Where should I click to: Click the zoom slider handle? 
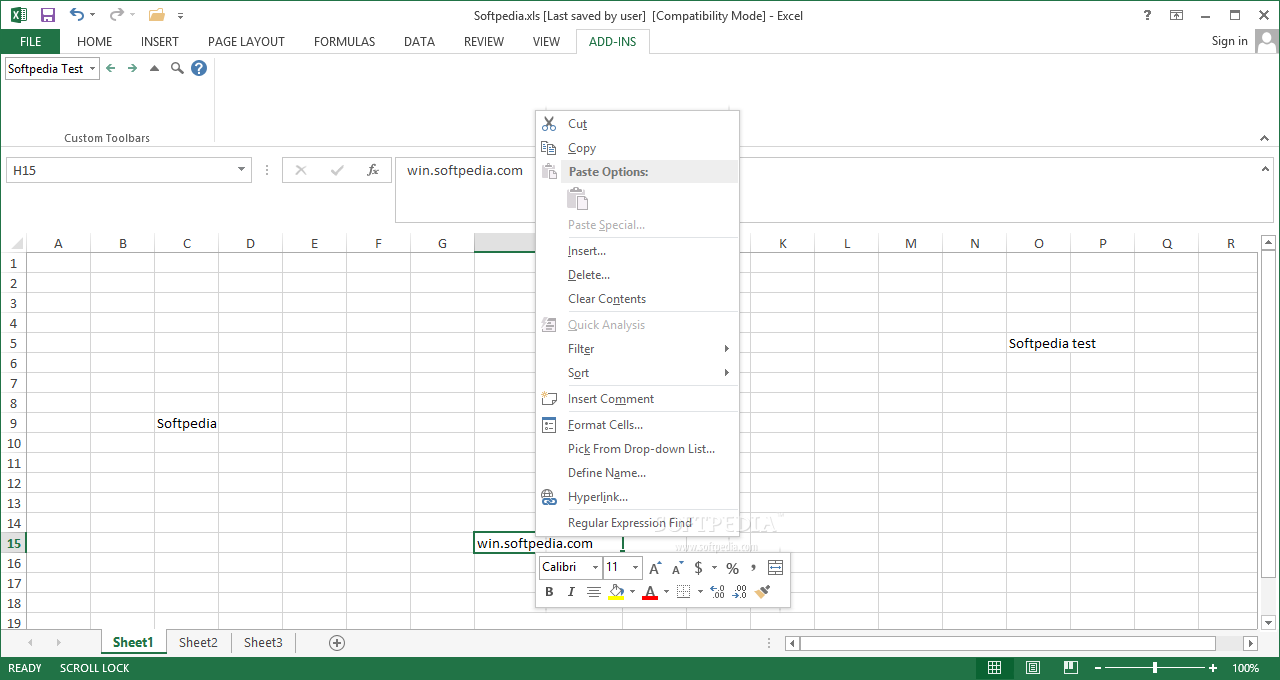click(x=1155, y=668)
